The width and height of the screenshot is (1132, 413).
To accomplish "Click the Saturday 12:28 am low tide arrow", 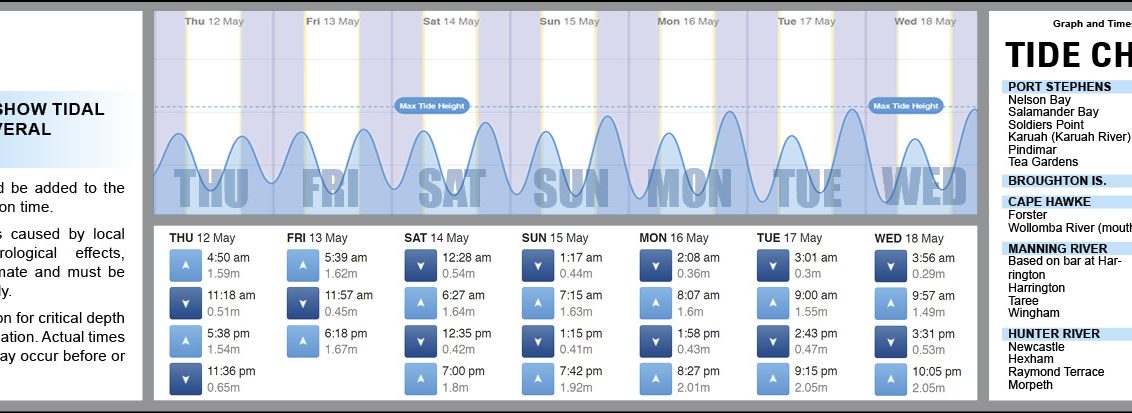I will (x=419, y=265).
